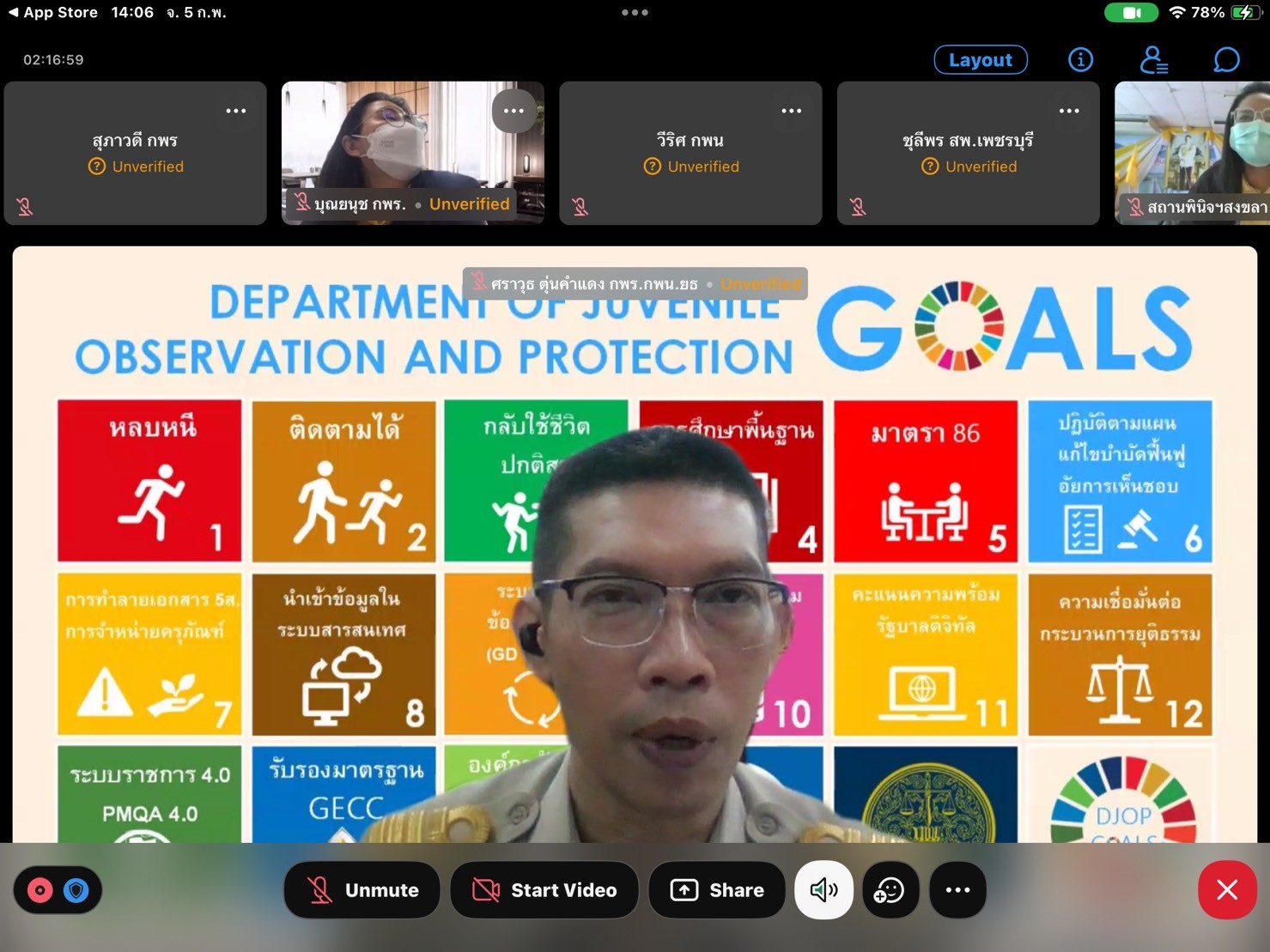Select the สถานพินิจฯสงขลา video thumbnail

click(1192, 154)
